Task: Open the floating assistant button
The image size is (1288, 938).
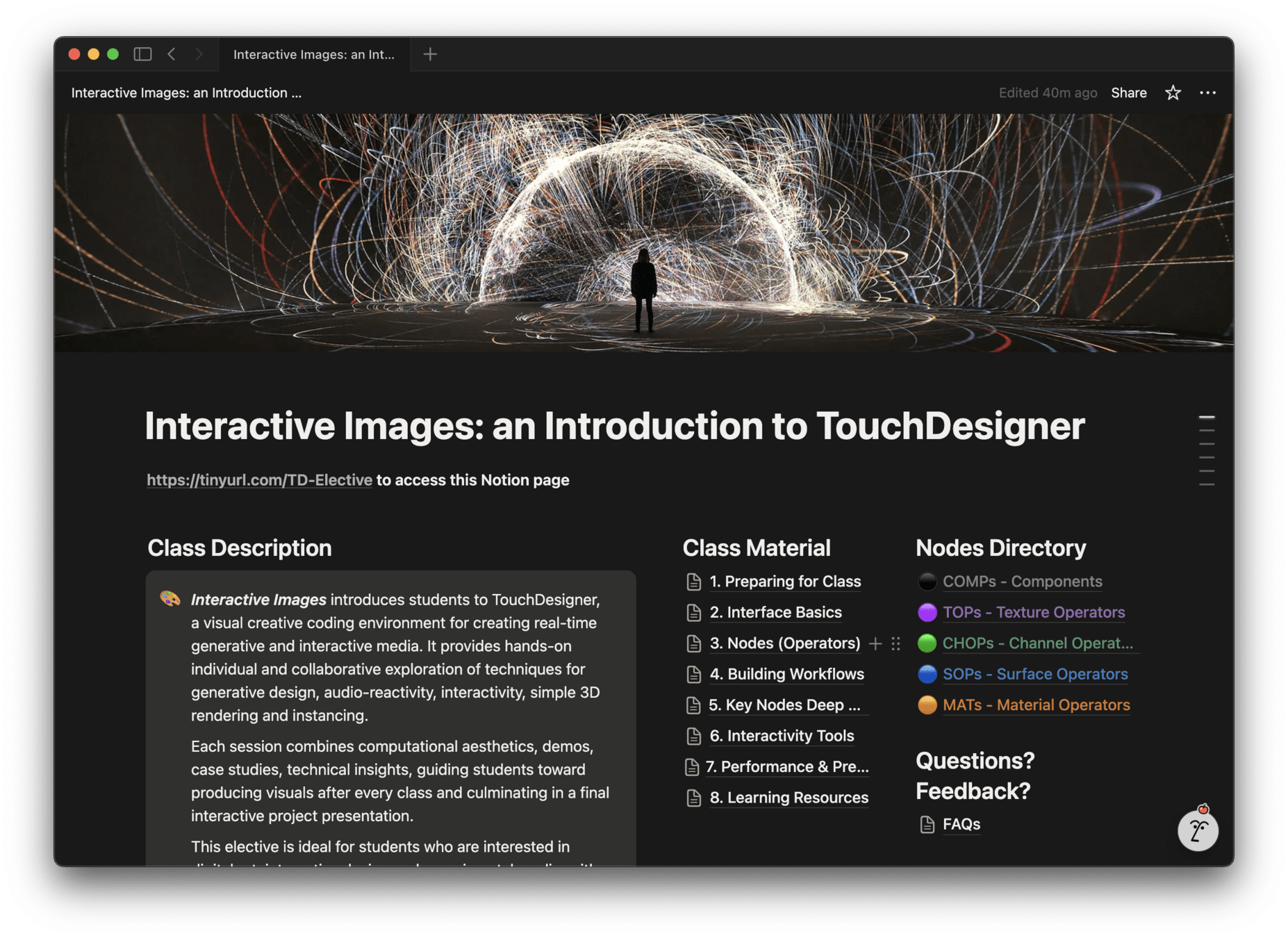Action: [1198, 829]
